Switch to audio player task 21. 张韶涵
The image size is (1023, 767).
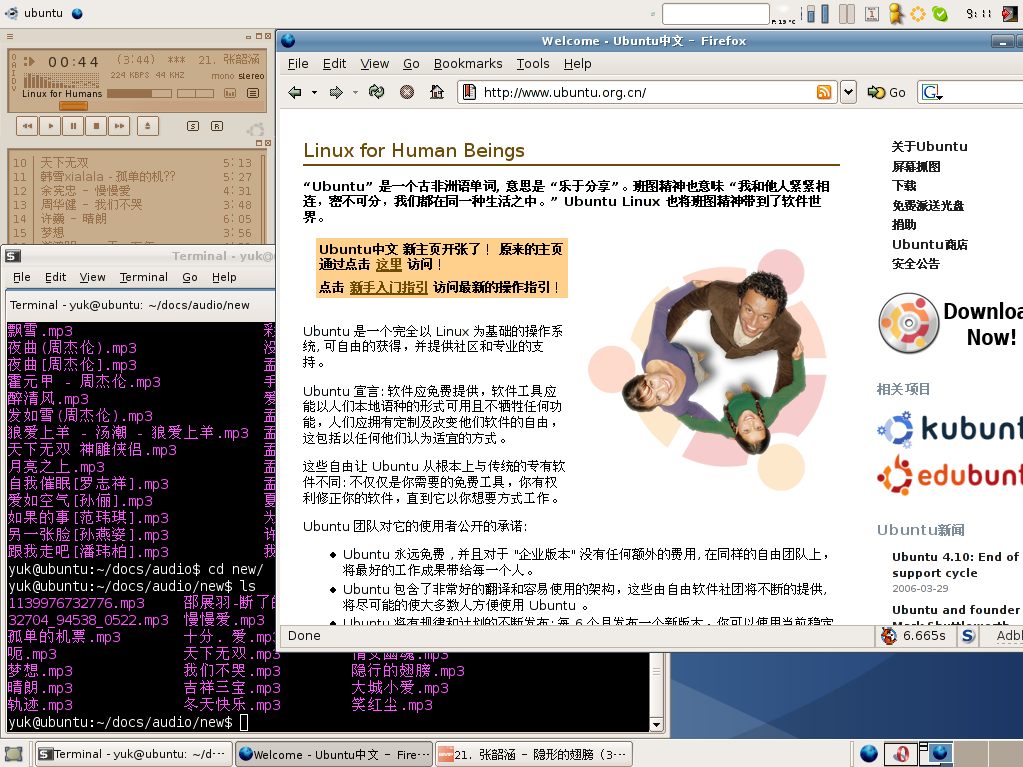pyautogui.click(x=534, y=755)
